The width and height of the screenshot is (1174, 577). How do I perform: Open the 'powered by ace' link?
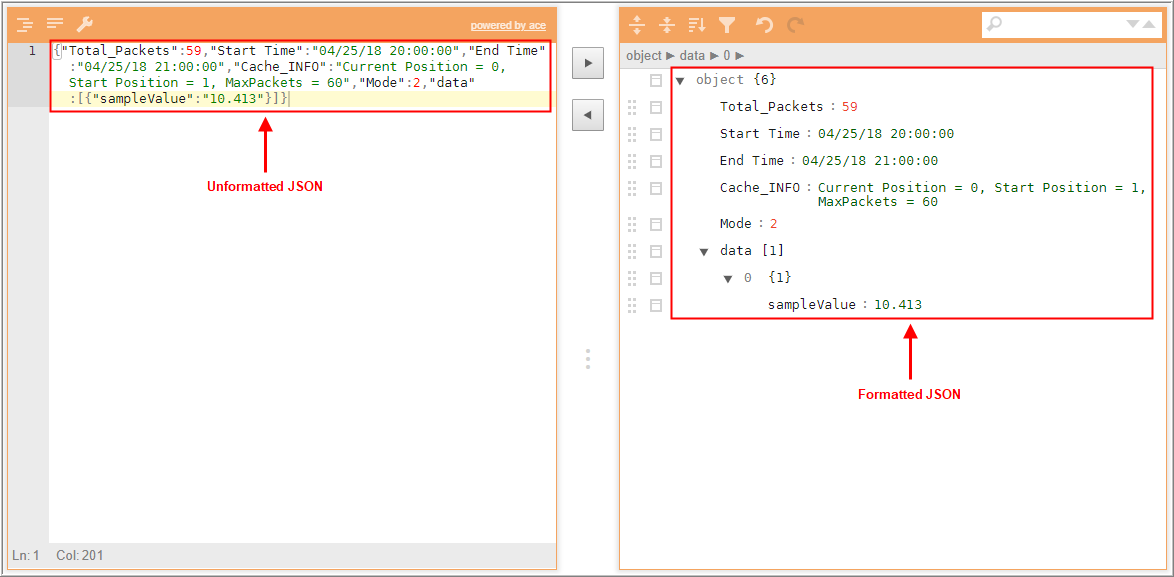click(x=508, y=26)
